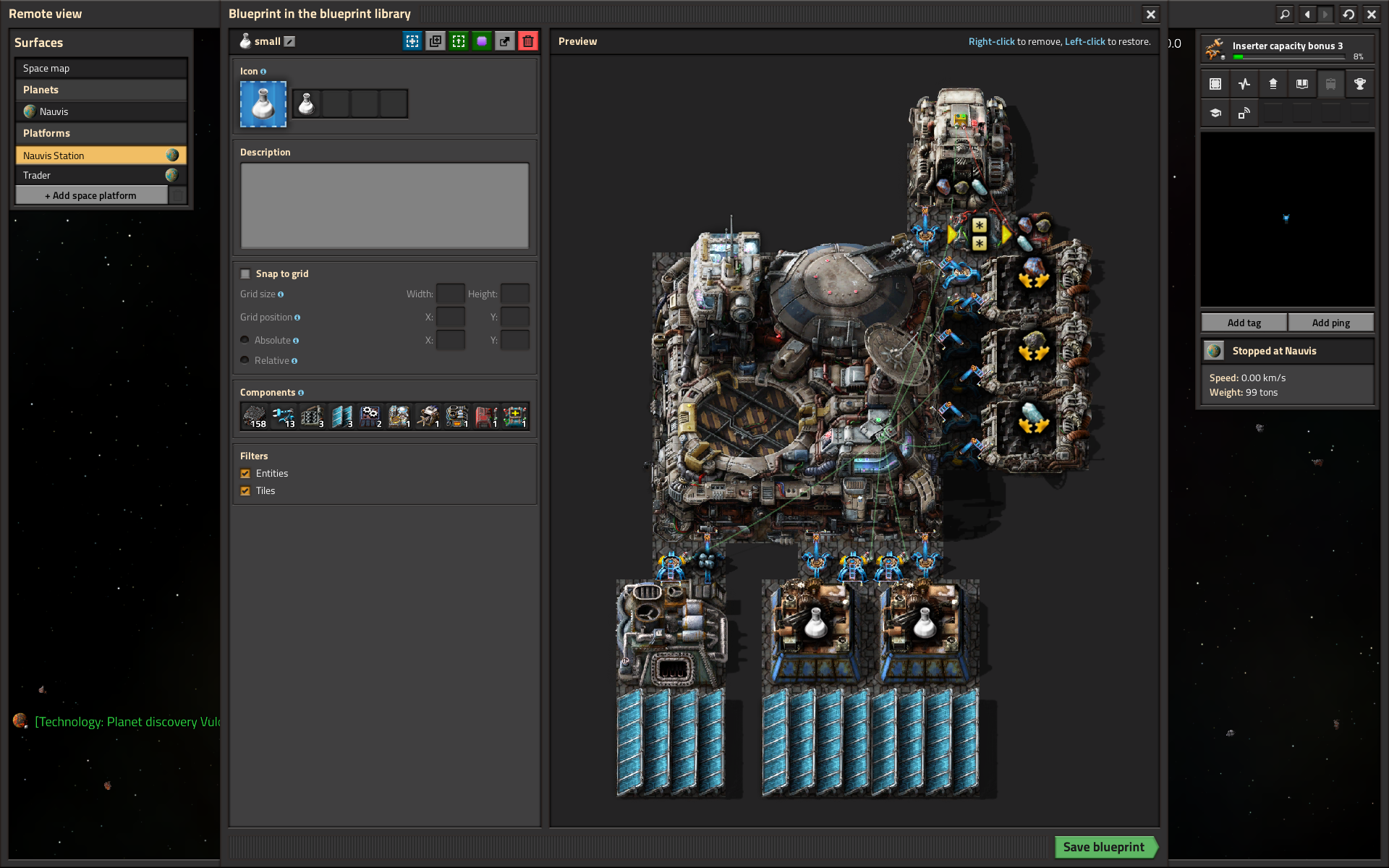Click the Save blueprint button
The image size is (1389, 868).
[1103, 846]
